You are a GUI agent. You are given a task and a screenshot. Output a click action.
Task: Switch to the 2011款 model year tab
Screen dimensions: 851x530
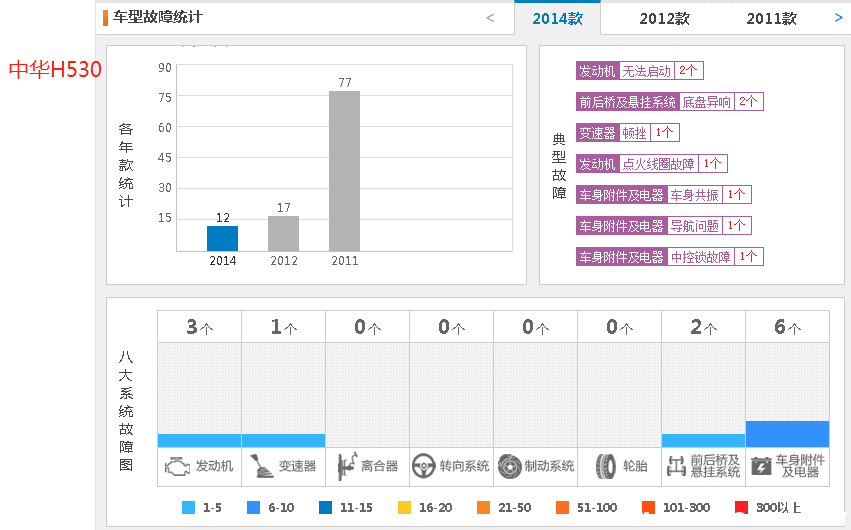pos(771,18)
